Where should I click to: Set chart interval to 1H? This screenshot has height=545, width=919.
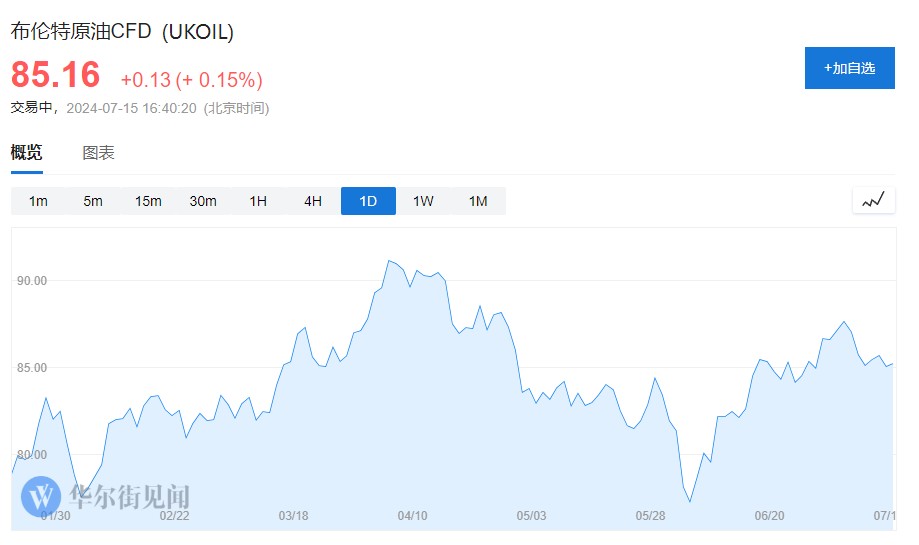pos(258,201)
